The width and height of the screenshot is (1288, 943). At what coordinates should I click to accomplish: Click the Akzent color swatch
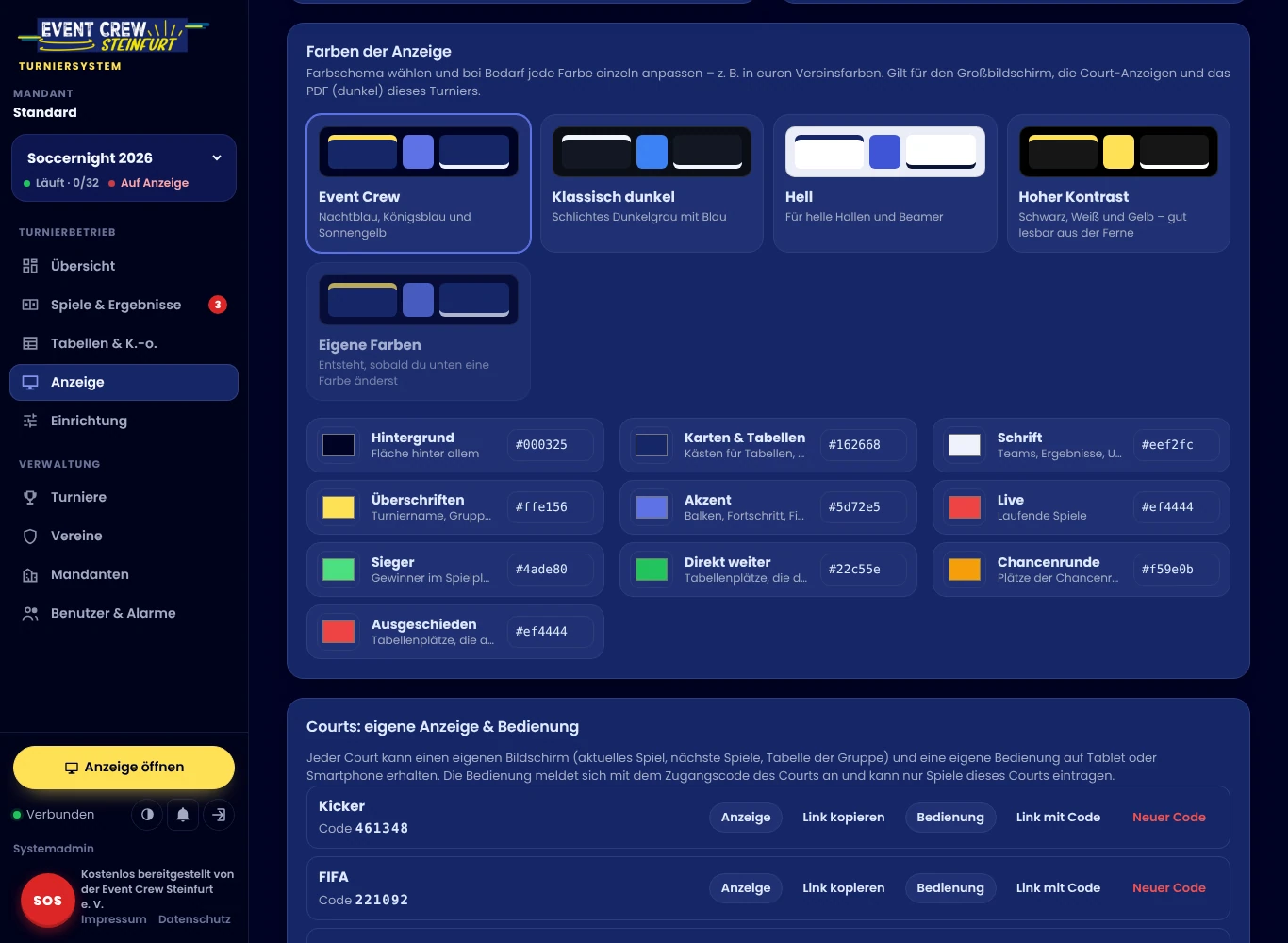pyautogui.click(x=652, y=507)
